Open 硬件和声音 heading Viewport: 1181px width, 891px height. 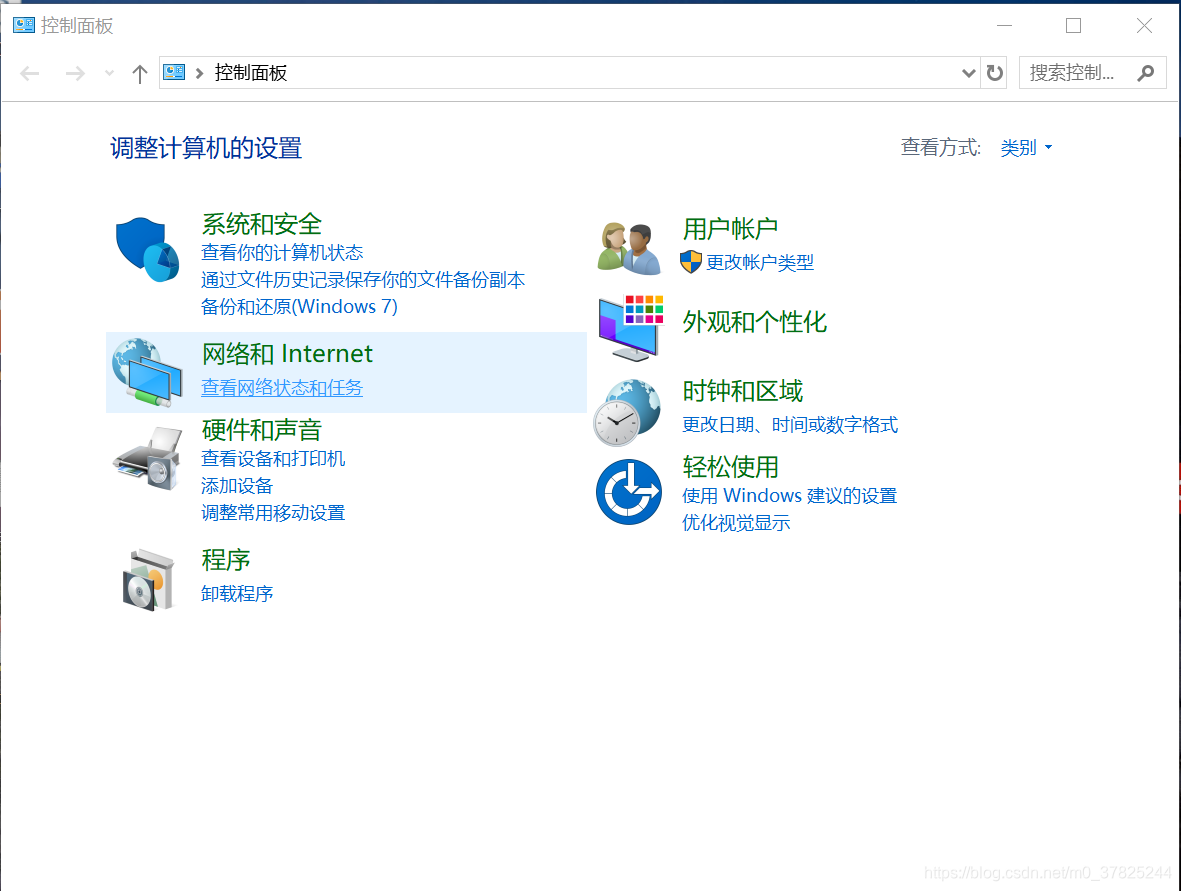pyautogui.click(x=261, y=430)
